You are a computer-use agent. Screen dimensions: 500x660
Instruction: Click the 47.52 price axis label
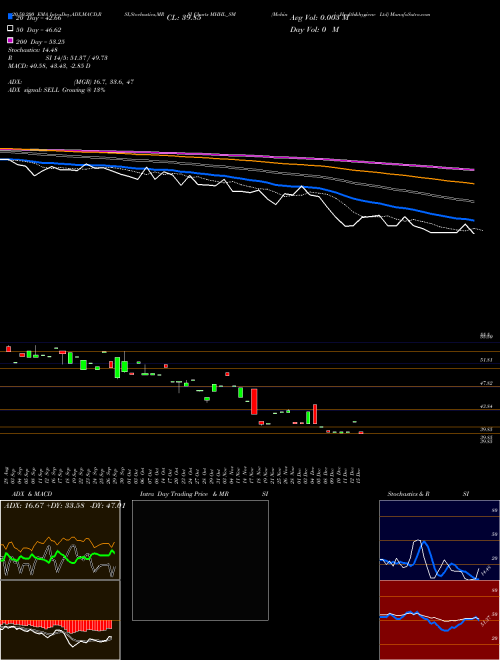486,383
